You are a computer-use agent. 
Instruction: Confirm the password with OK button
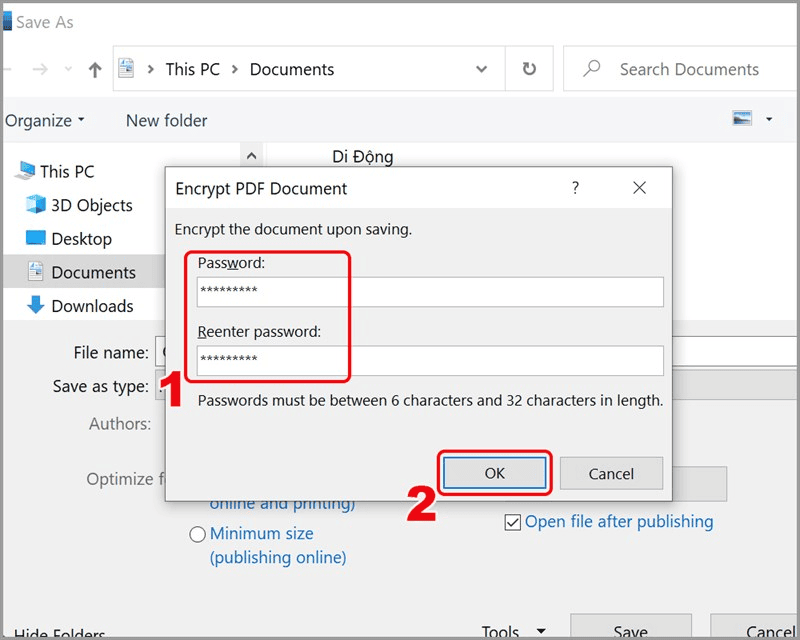coord(495,473)
